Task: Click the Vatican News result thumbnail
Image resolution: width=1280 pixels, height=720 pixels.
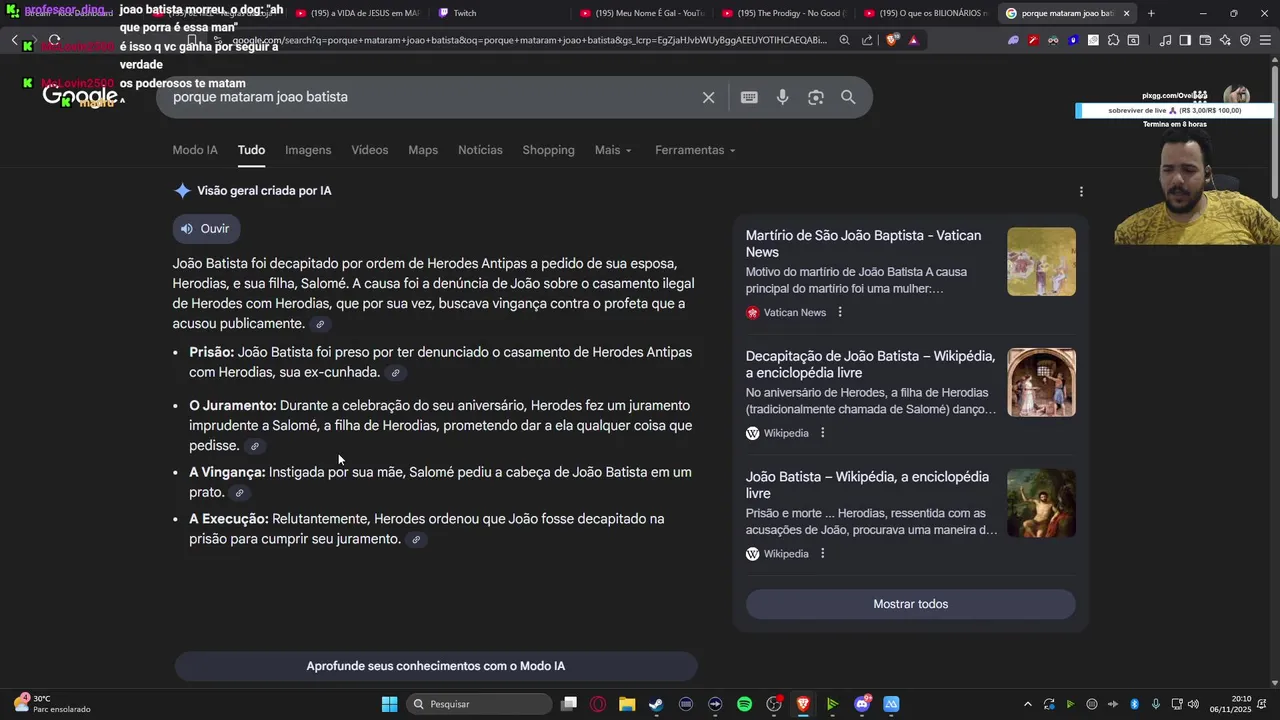Action: tap(1041, 262)
